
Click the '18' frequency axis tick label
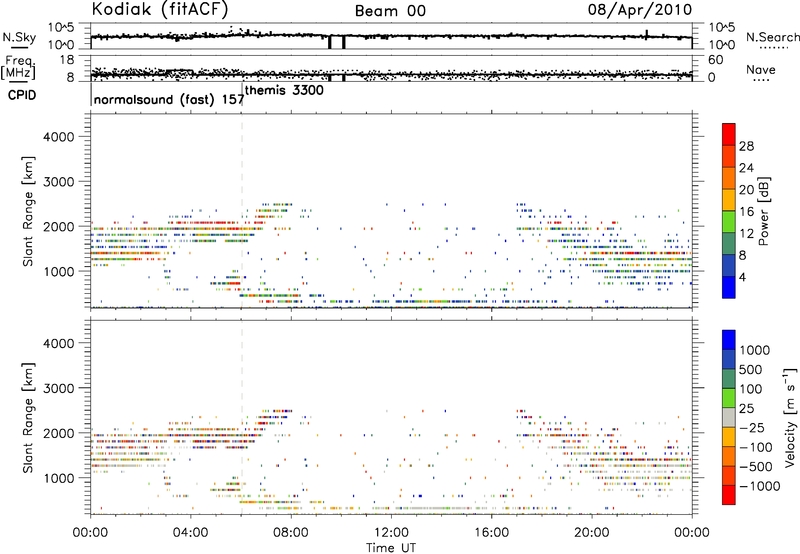point(67,60)
